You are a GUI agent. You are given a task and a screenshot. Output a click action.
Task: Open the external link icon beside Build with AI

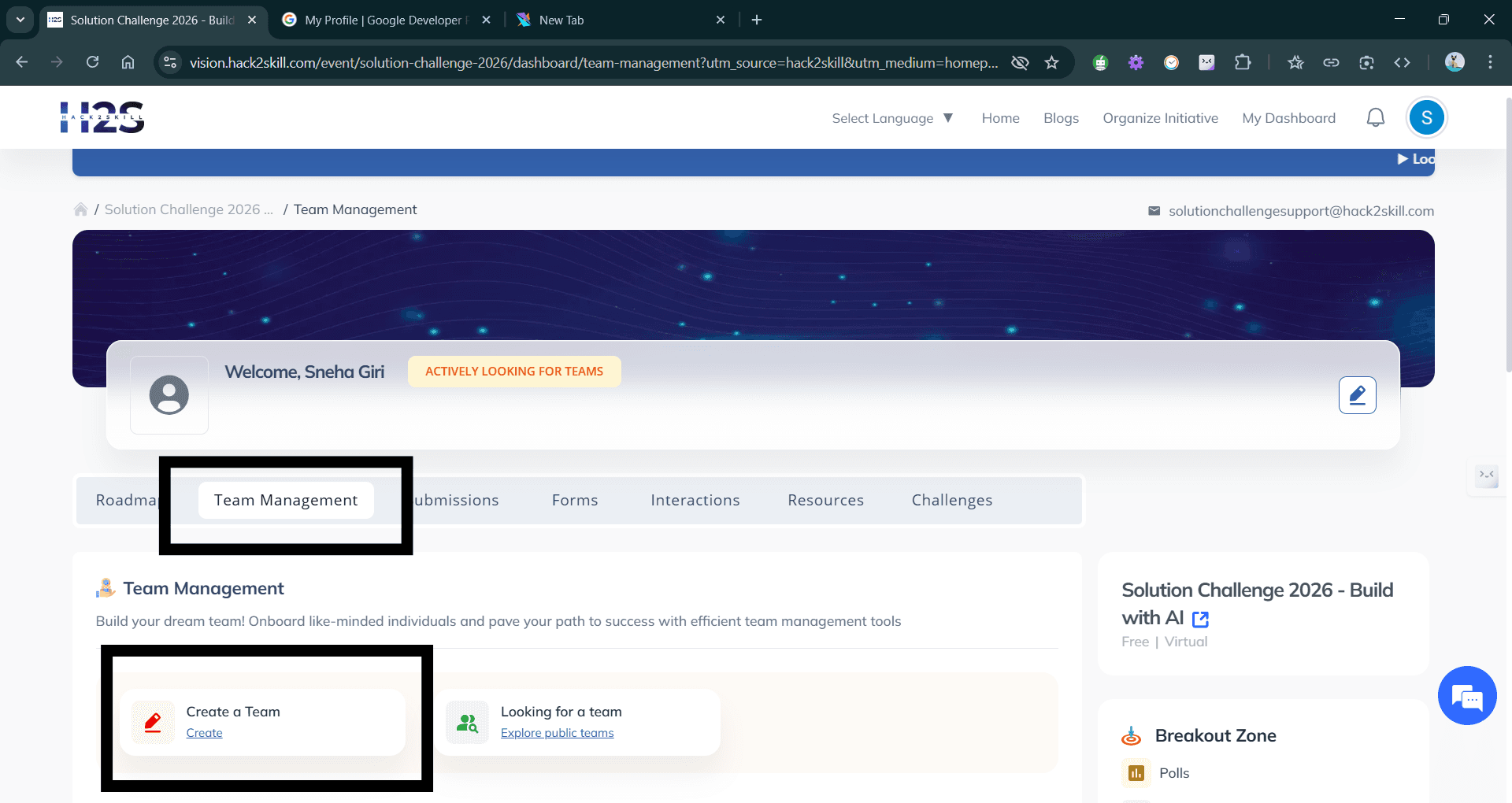[1199, 619]
